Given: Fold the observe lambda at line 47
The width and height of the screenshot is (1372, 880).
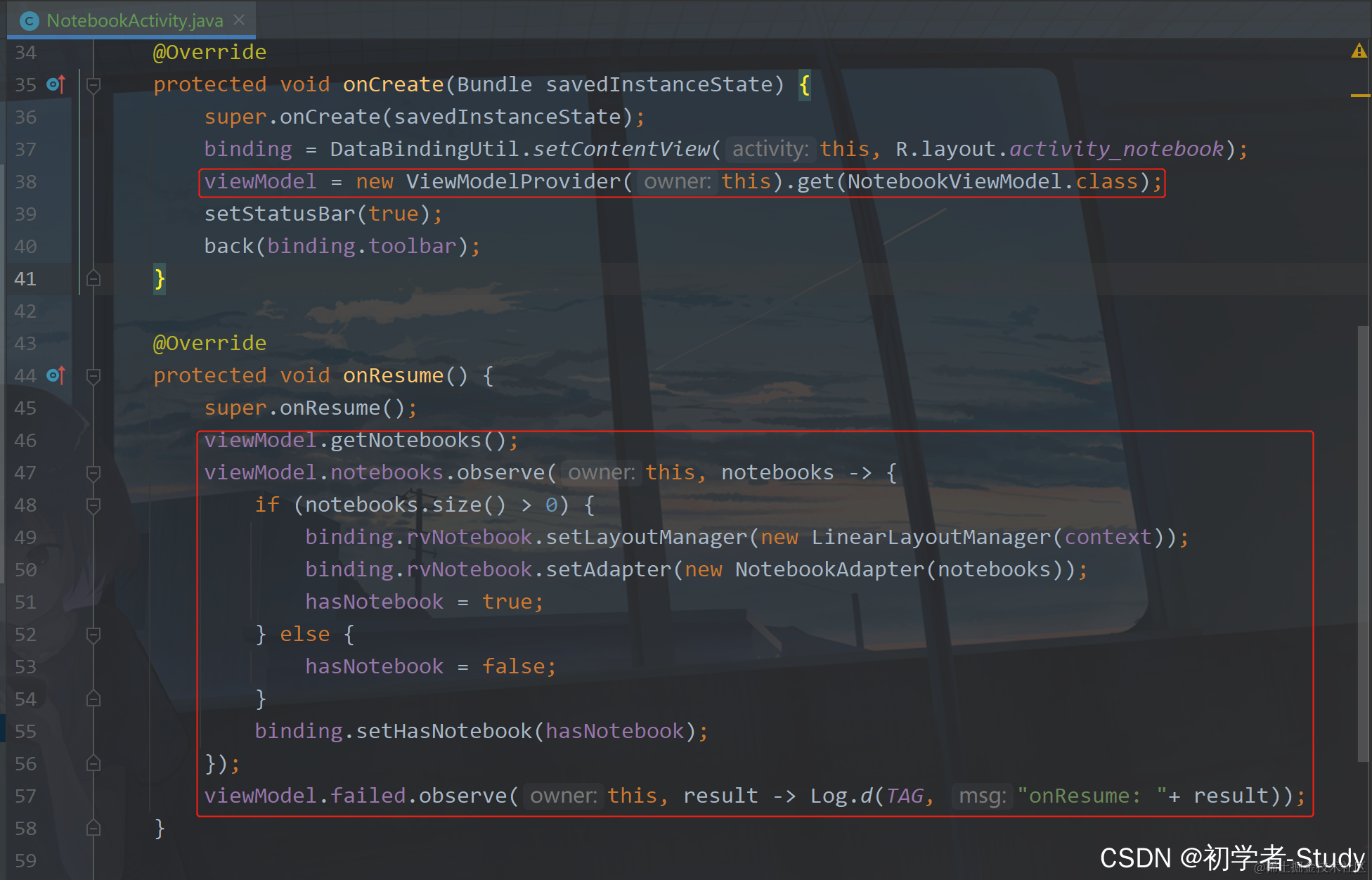Looking at the screenshot, I should tap(93, 473).
